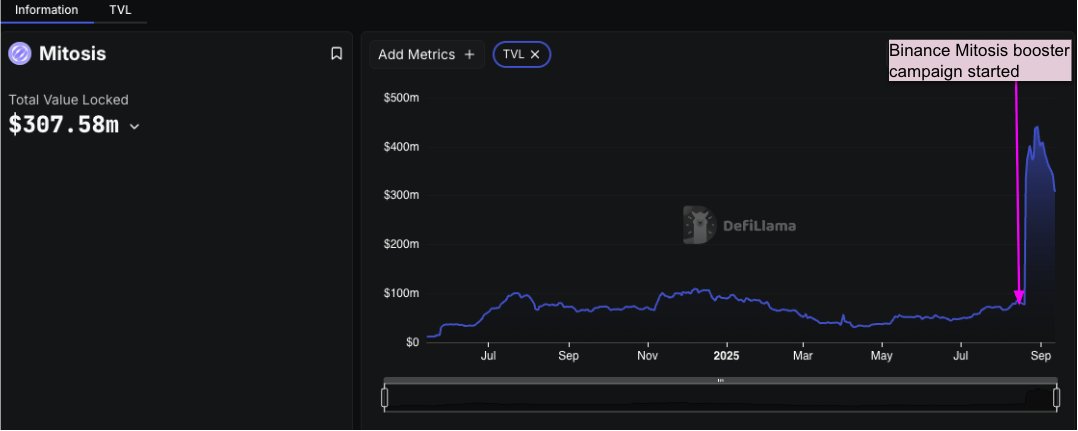The image size is (1078, 431).
Task: Click the center grip of the range bar
Action: [x=720, y=380]
